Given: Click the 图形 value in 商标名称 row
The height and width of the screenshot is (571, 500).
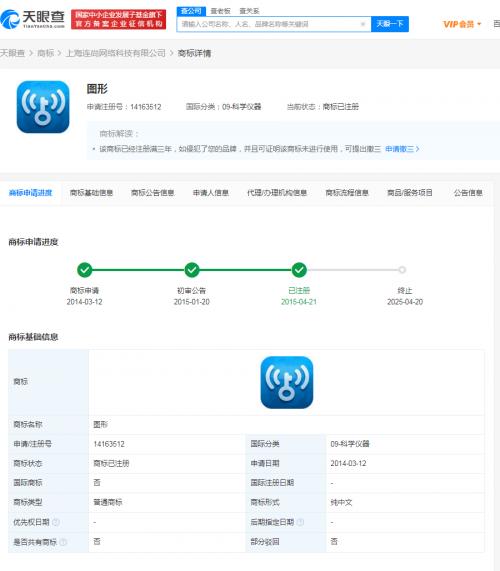Looking at the screenshot, I should 101,425.
